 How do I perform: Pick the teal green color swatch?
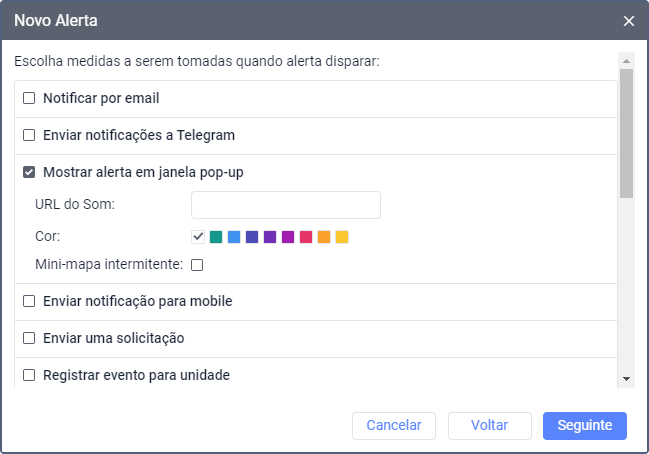point(216,237)
